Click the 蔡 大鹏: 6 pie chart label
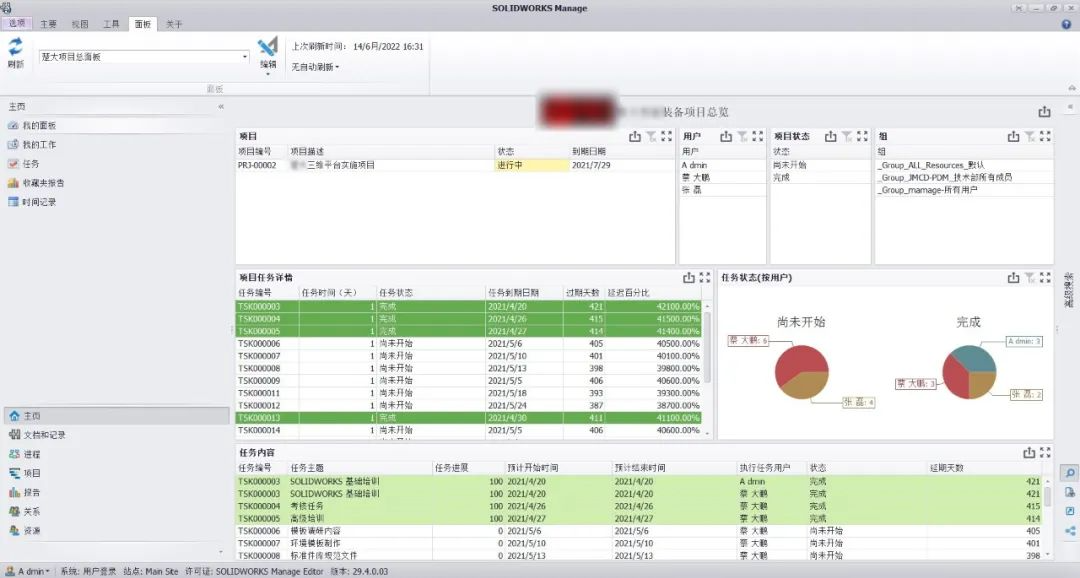The image size is (1080, 578). click(x=748, y=340)
